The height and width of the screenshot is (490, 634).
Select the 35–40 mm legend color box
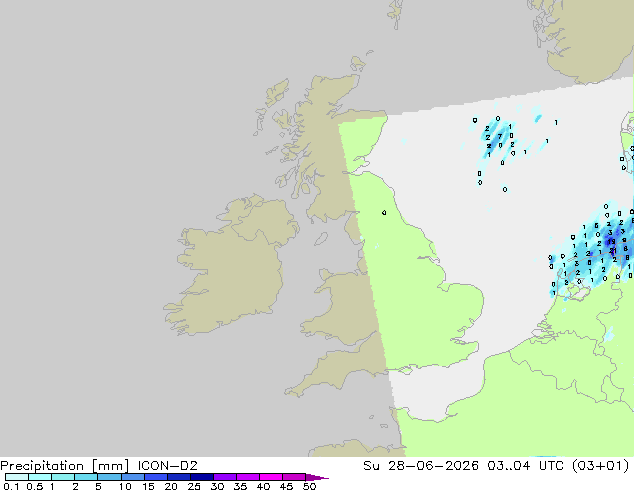click(x=247, y=477)
